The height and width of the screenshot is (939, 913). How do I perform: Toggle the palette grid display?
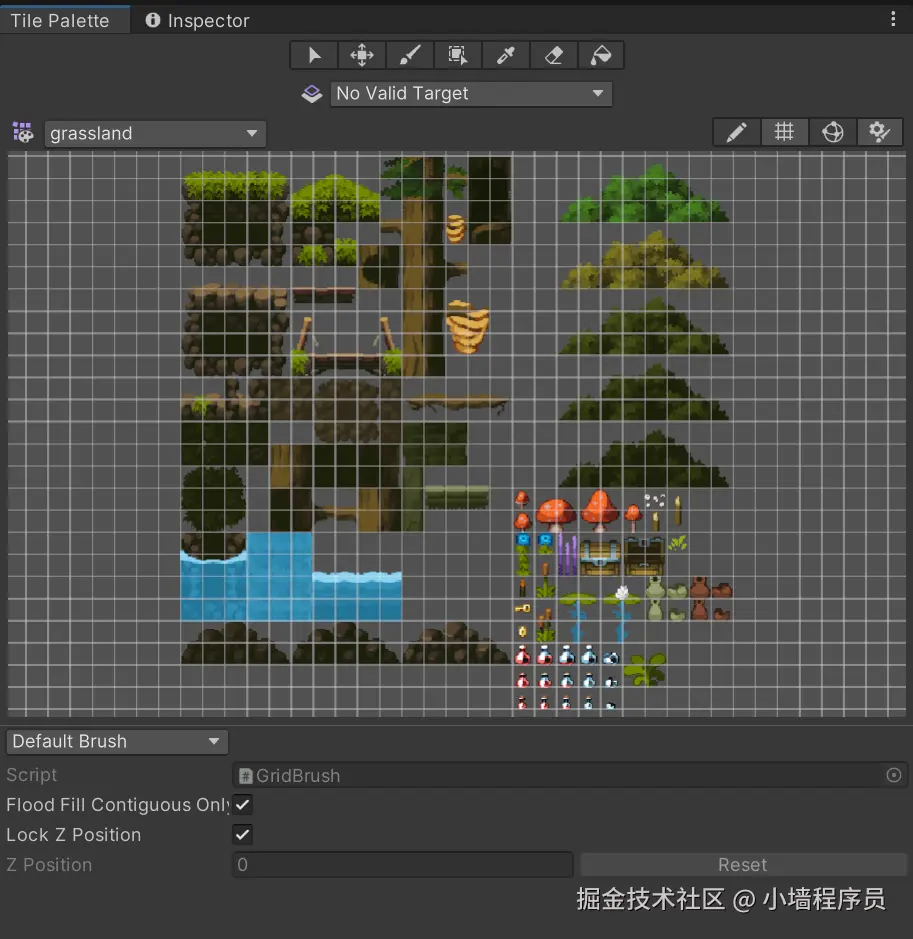pyautogui.click(x=784, y=131)
